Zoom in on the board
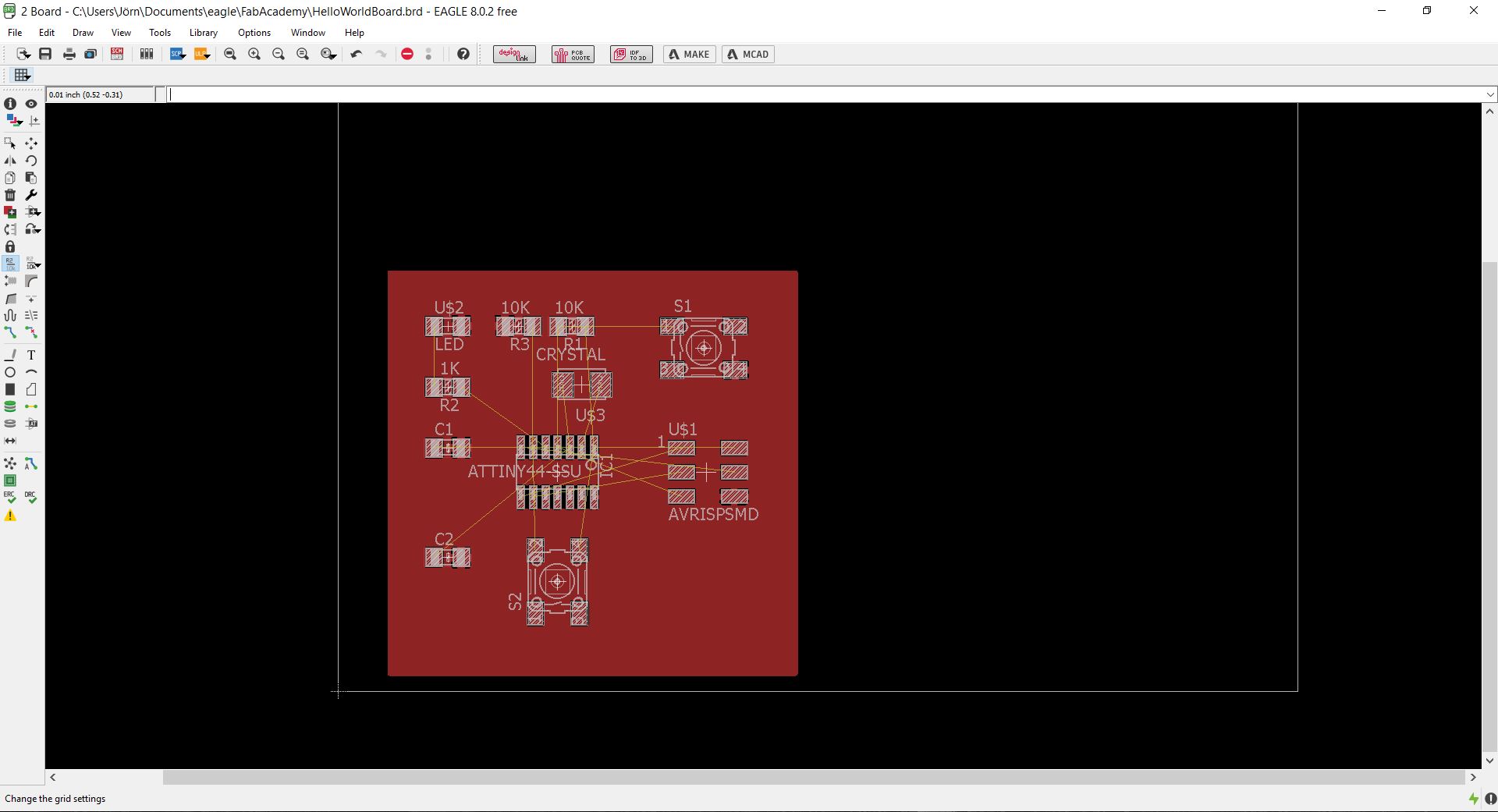 [x=254, y=54]
